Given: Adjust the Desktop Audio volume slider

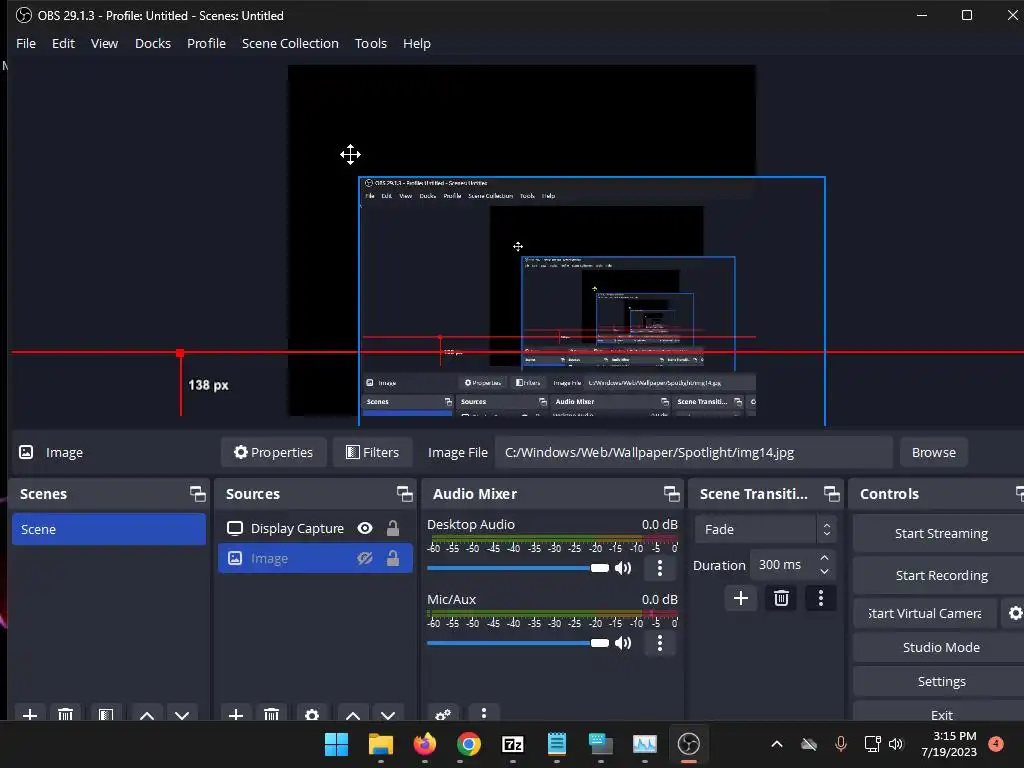Looking at the screenshot, I should tap(518, 568).
